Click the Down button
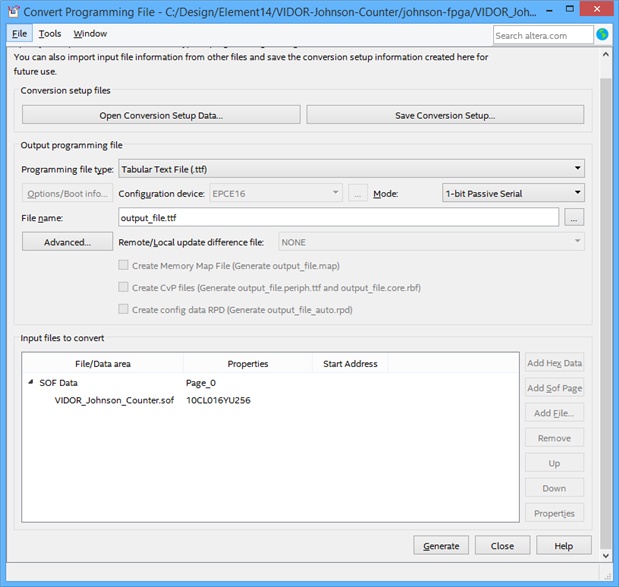 tap(554, 488)
